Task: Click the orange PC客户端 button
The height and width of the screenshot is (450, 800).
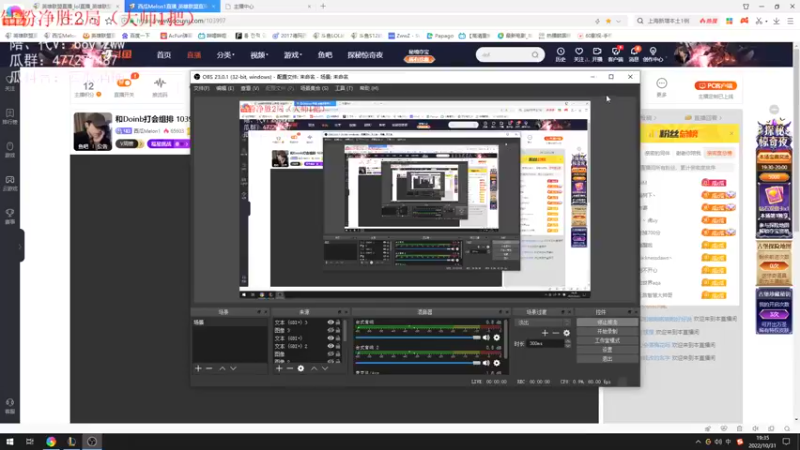Action: [x=716, y=86]
